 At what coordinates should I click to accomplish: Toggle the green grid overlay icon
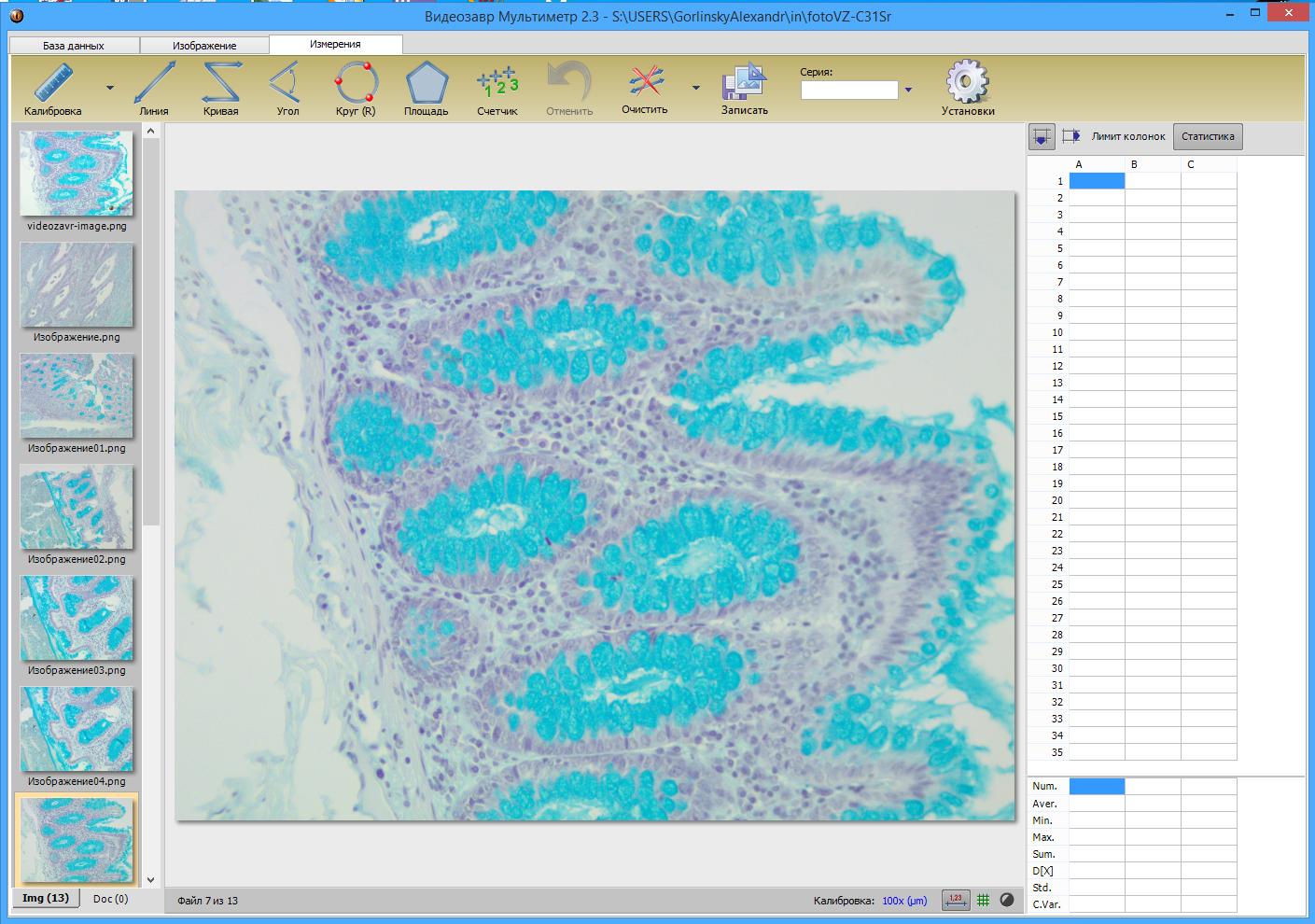point(983,900)
